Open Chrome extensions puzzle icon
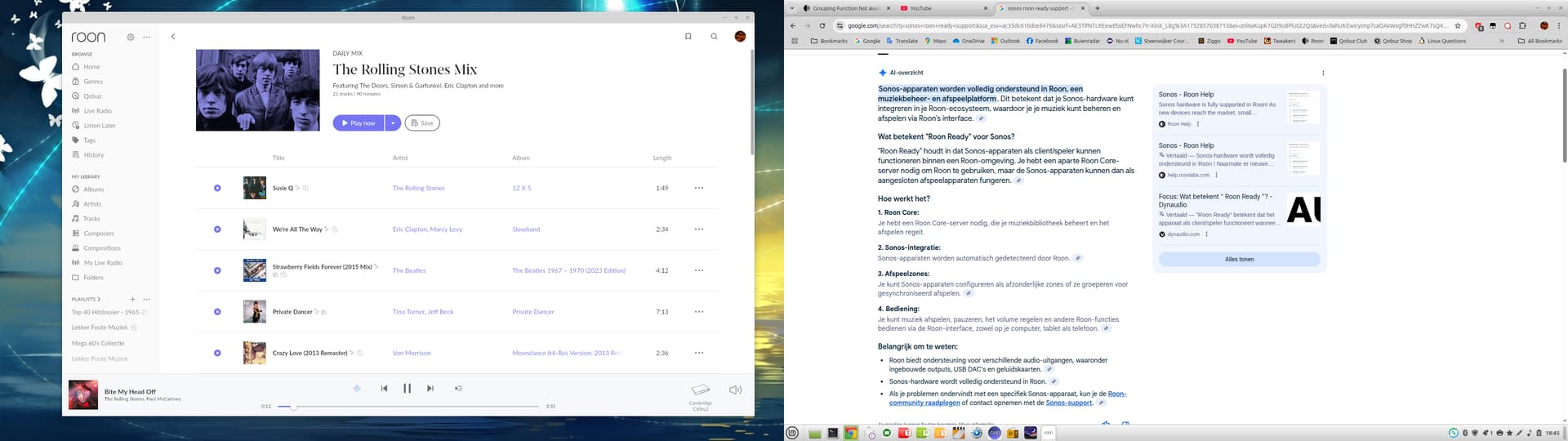The image size is (1568, 441). click(1522, 25)
